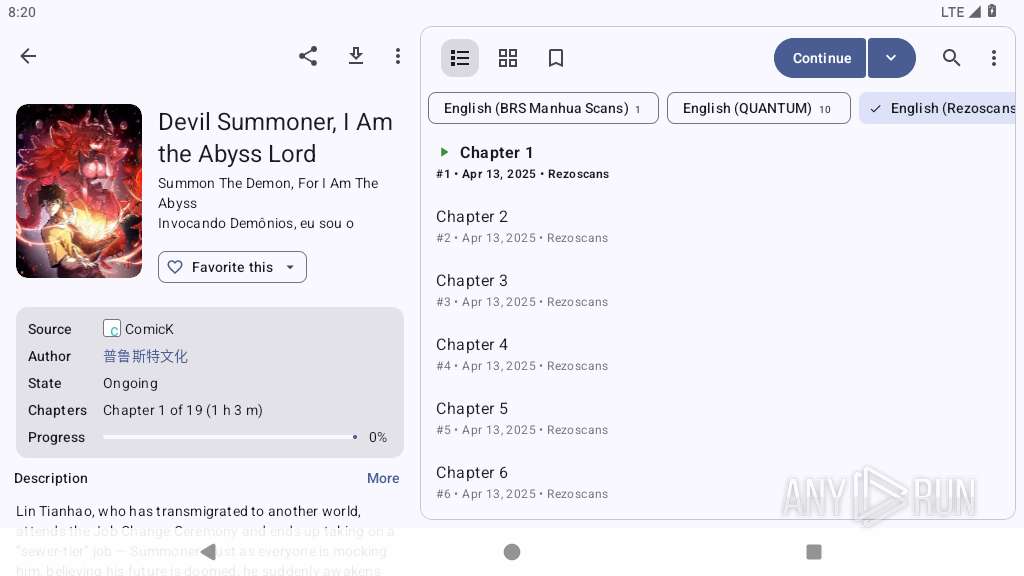Switch to chapter list view
Viewport: 1024px width, 576px height.
click(460, 58)
